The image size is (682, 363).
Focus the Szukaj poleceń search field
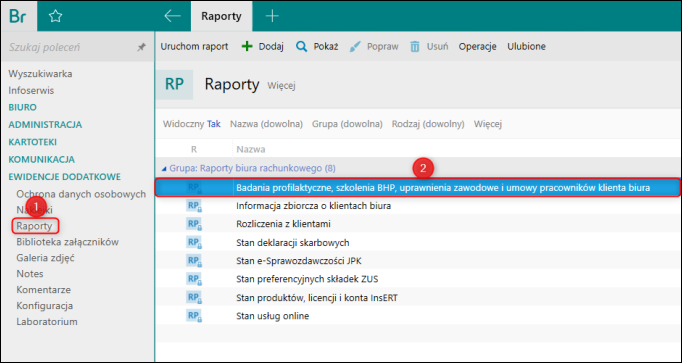(x=70, y=47)
